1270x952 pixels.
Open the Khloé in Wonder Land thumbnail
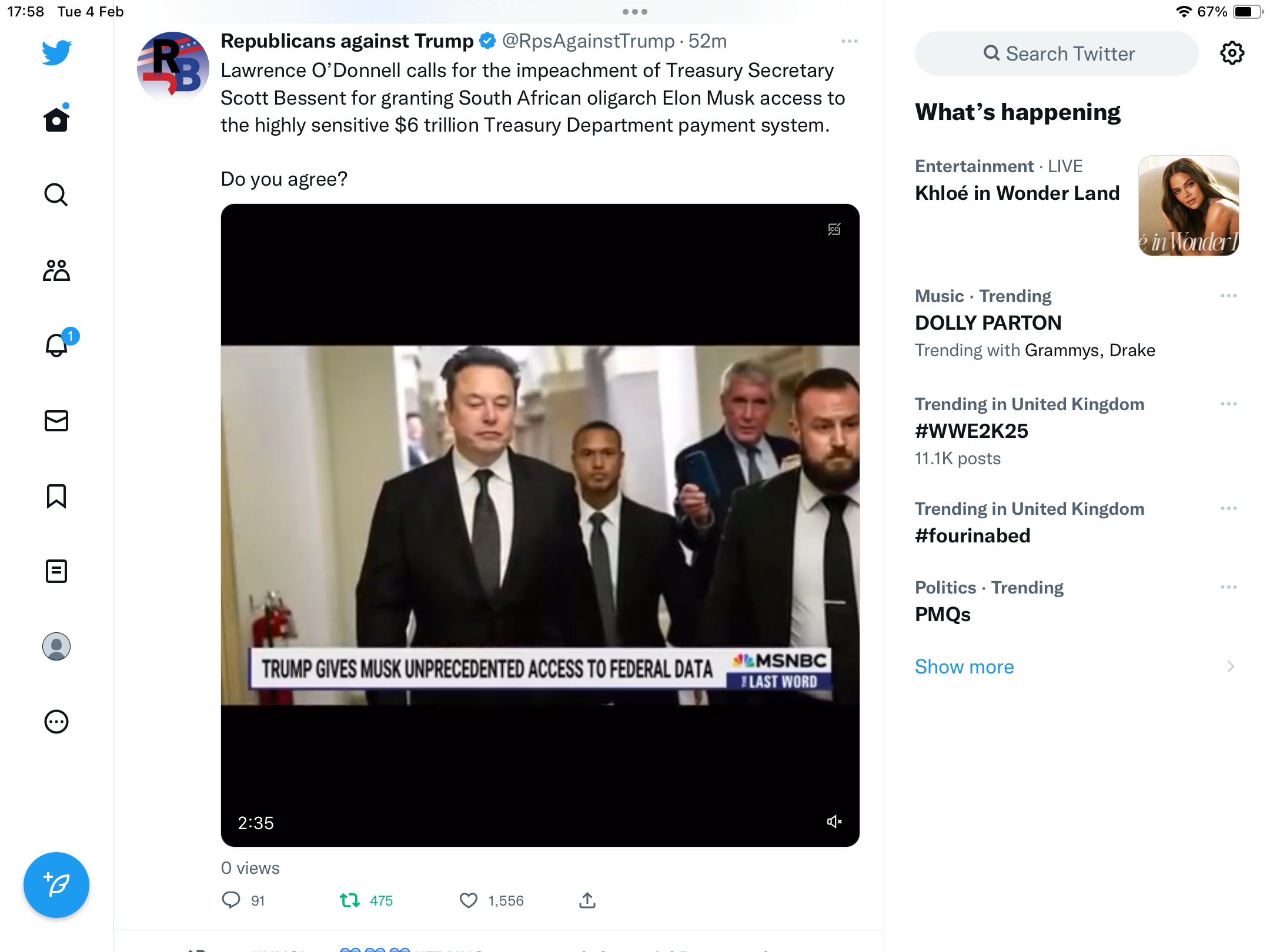point(1189,206)
